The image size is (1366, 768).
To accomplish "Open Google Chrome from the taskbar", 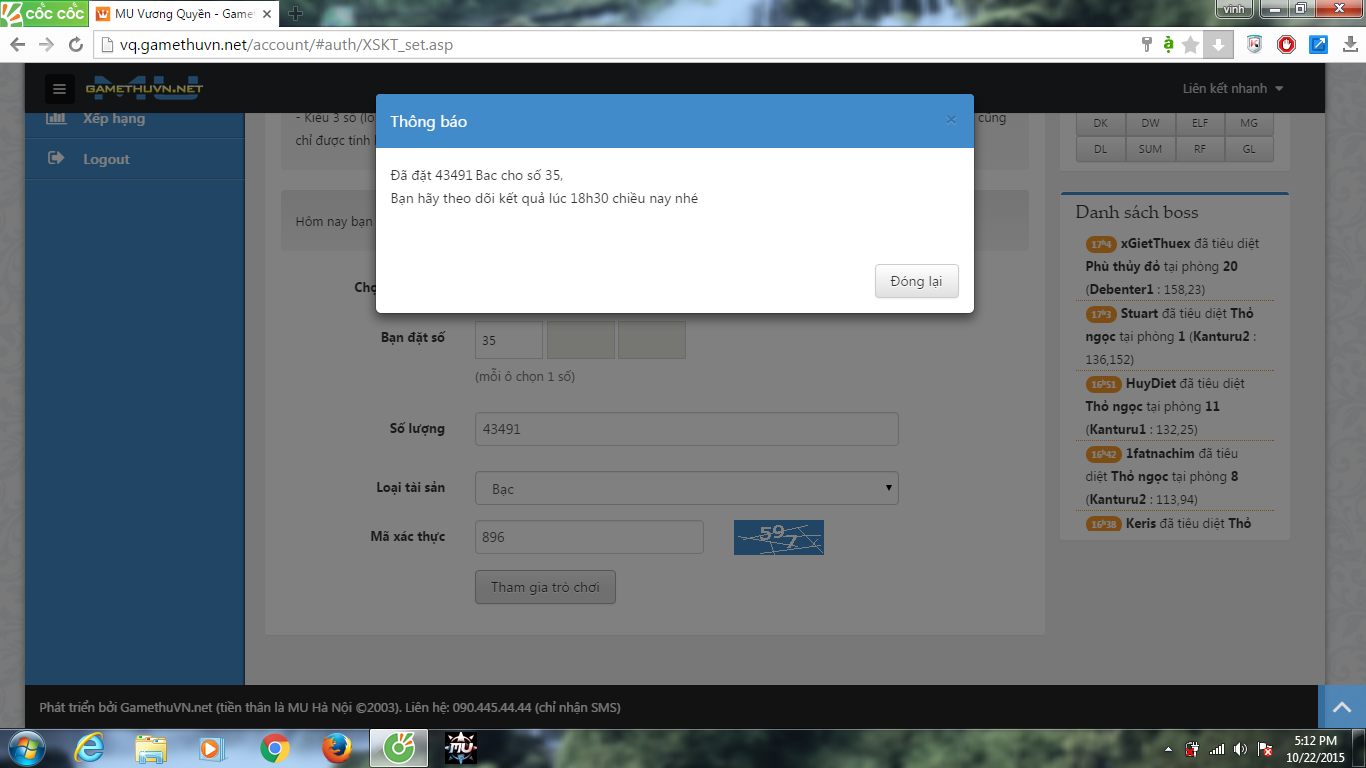I will [x=275, y=748].
